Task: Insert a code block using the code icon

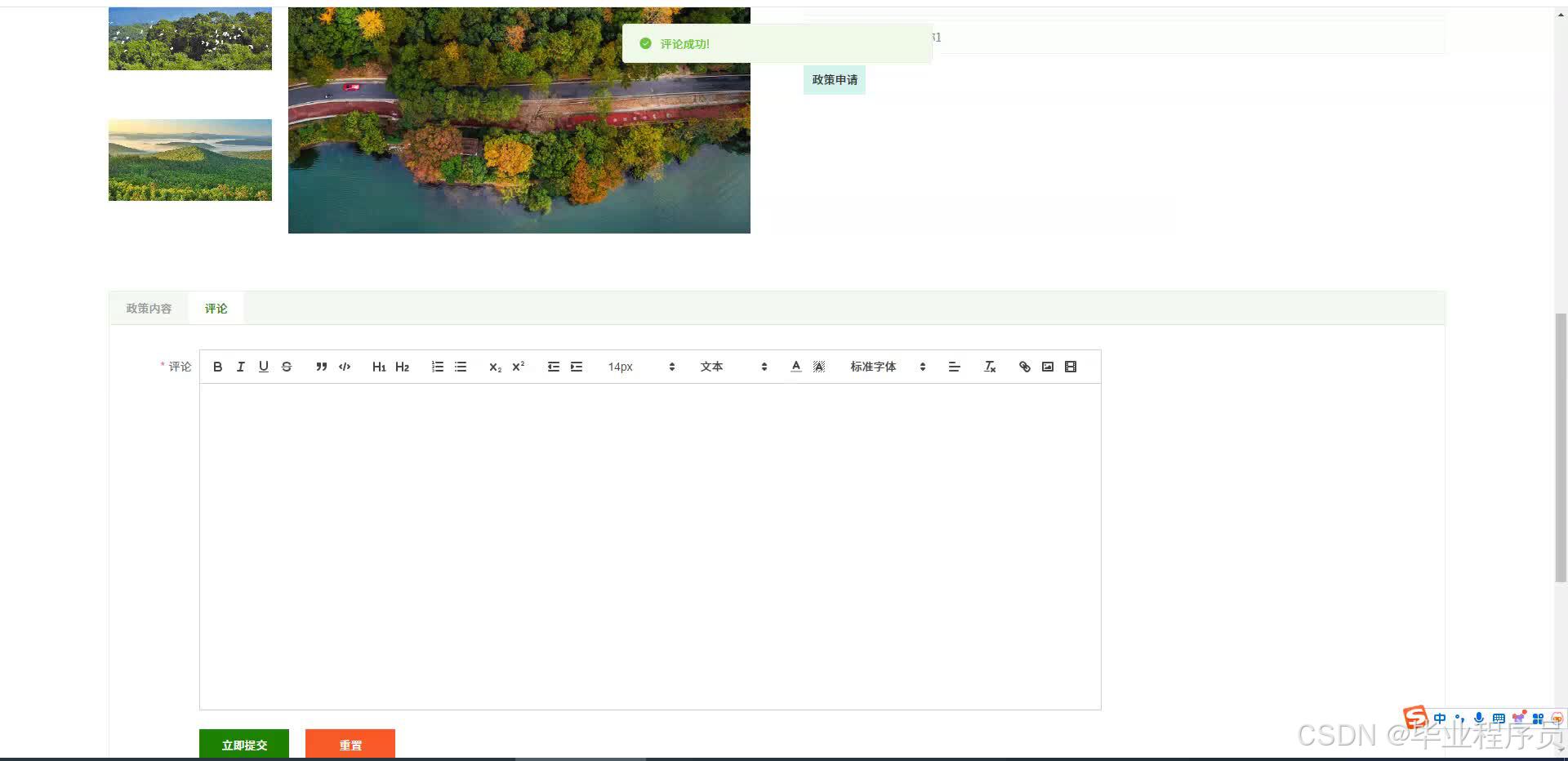Action: click(x=345, y=367)
